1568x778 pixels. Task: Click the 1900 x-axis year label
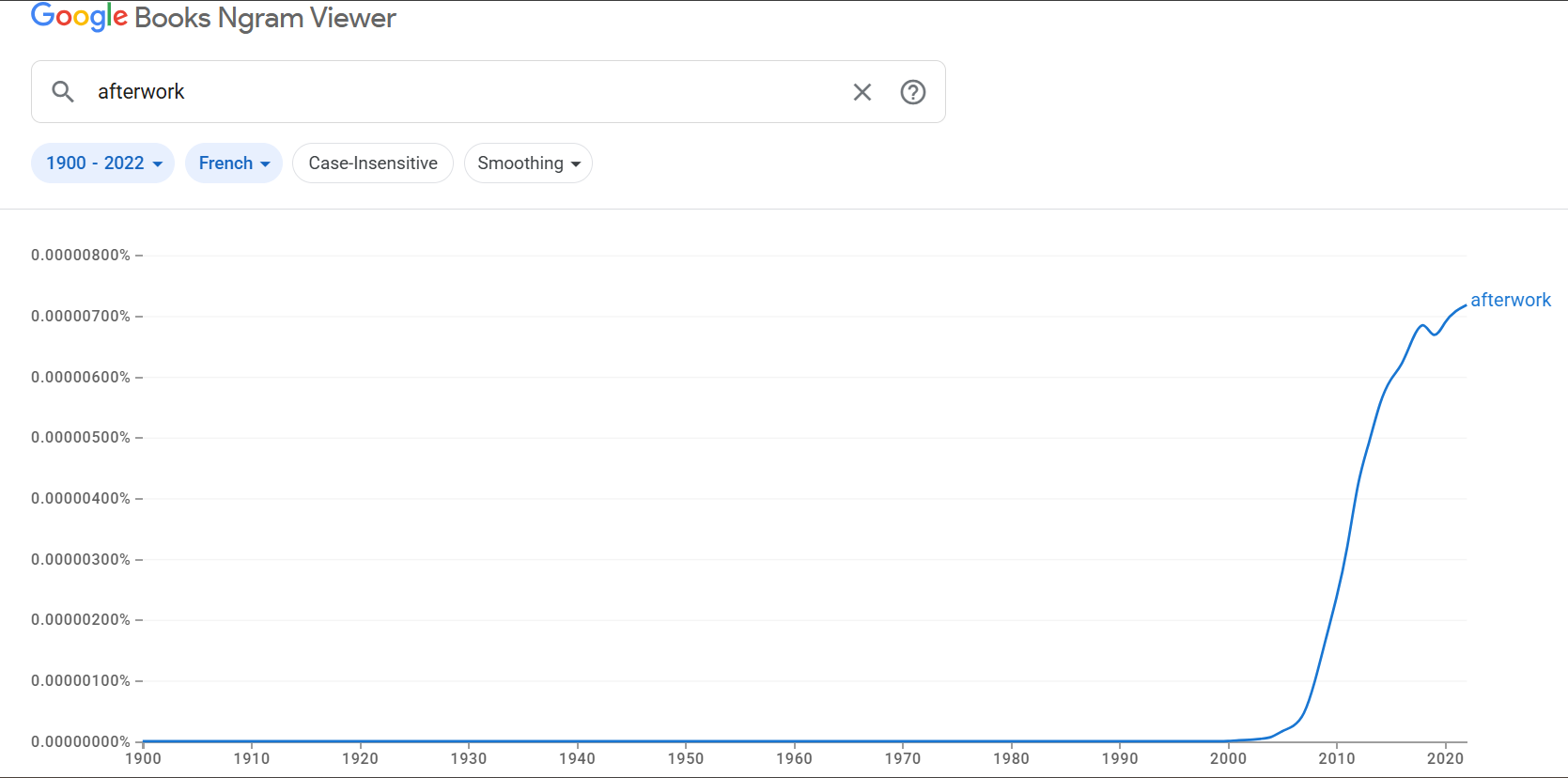(x=143, y=759)
